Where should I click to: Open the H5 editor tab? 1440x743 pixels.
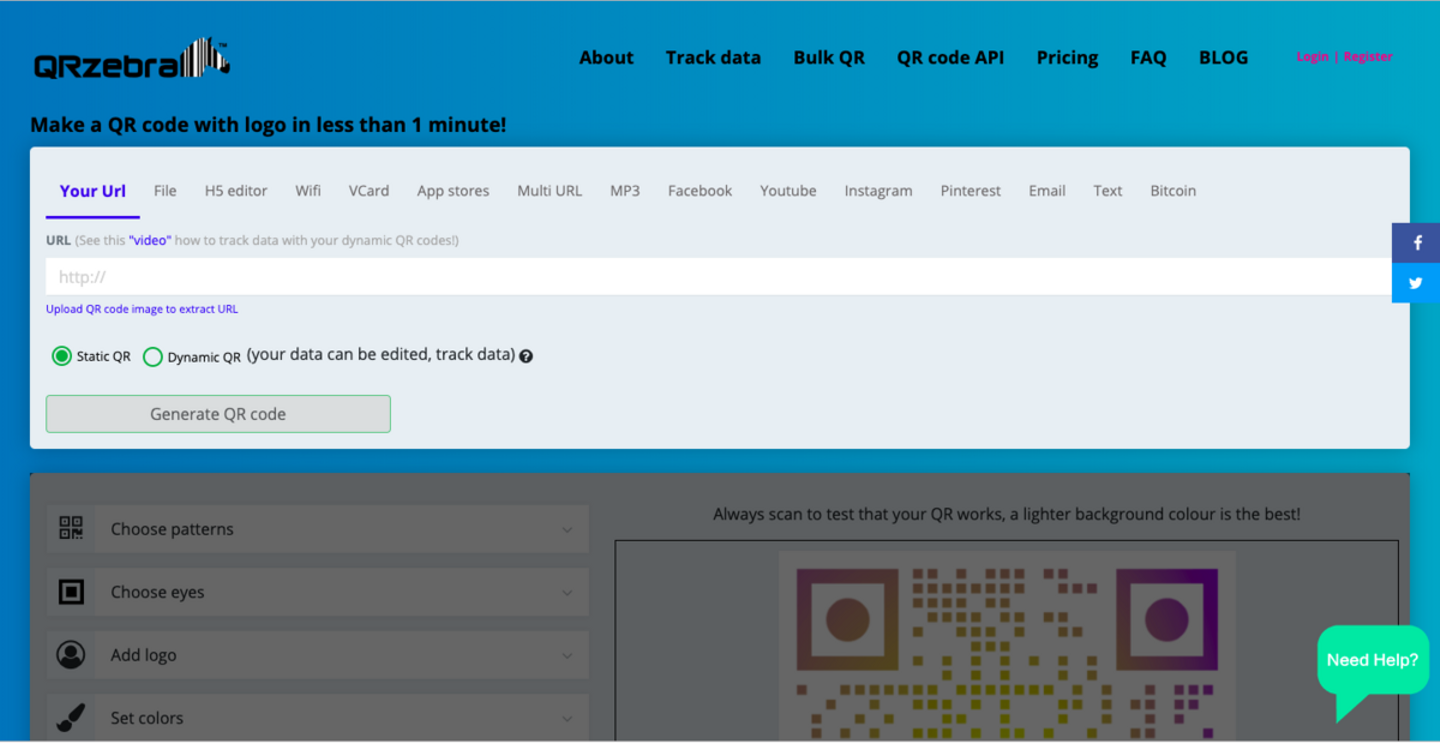pyautogui.click(x=236, y=191)
